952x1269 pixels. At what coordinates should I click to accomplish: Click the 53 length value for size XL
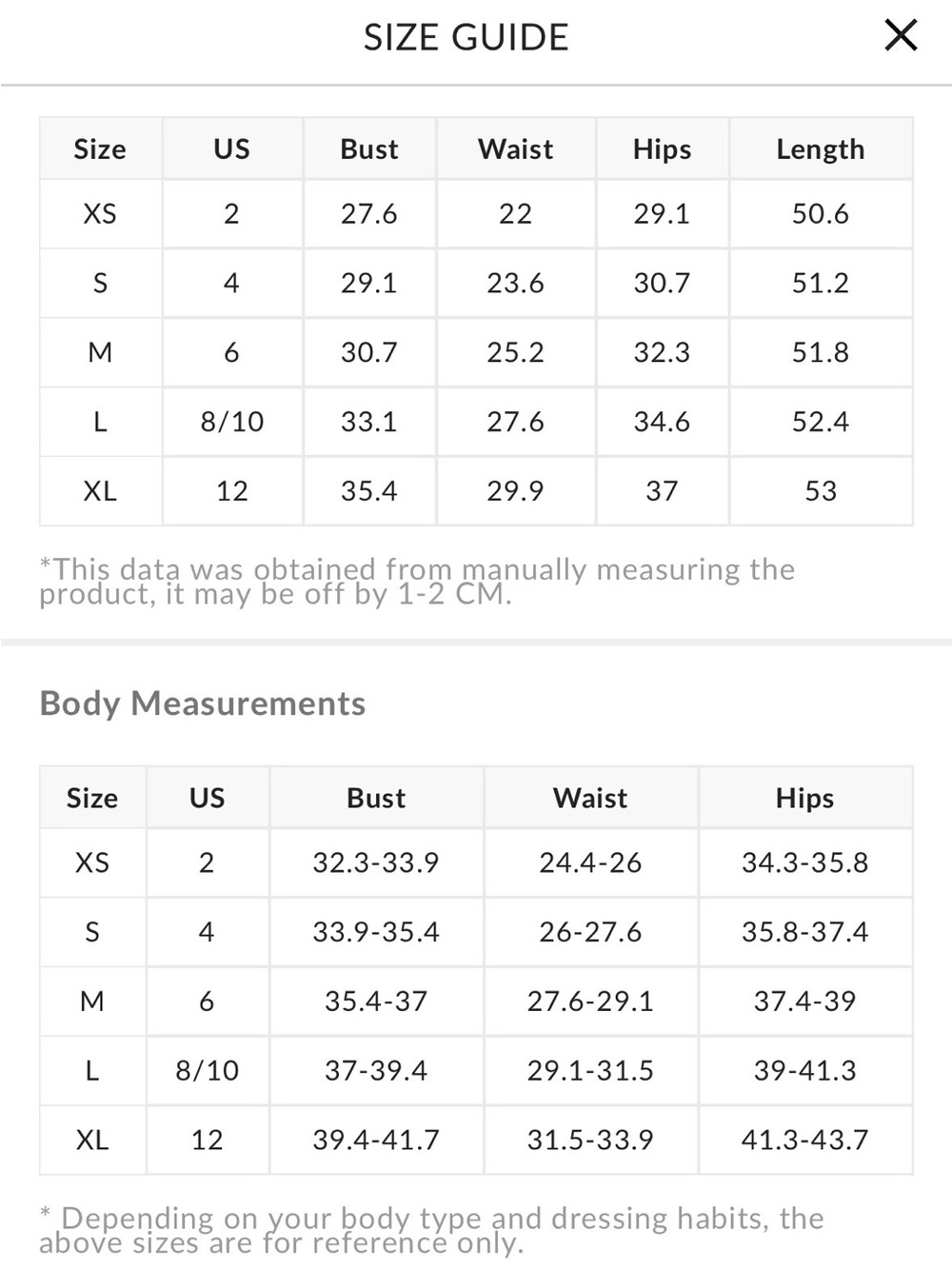821,491
